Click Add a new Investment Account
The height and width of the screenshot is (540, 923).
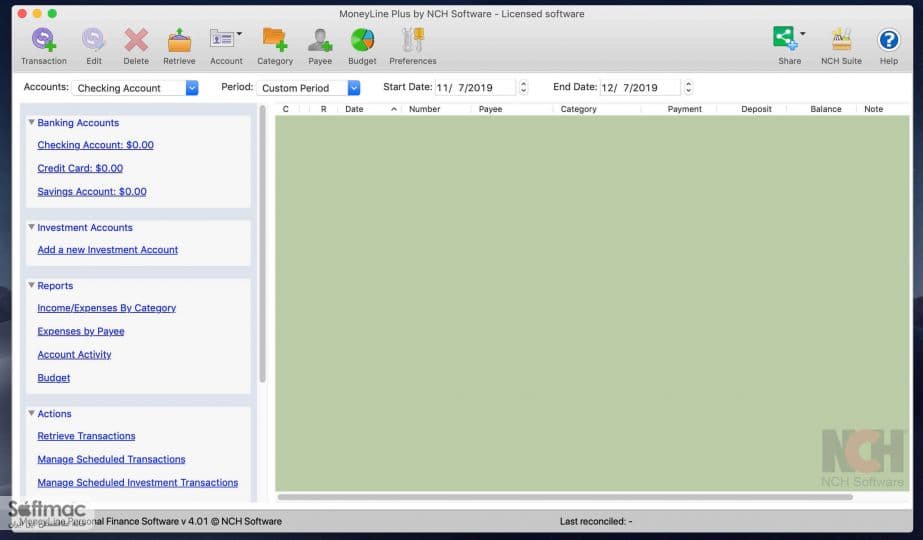[x=108, y=250]
